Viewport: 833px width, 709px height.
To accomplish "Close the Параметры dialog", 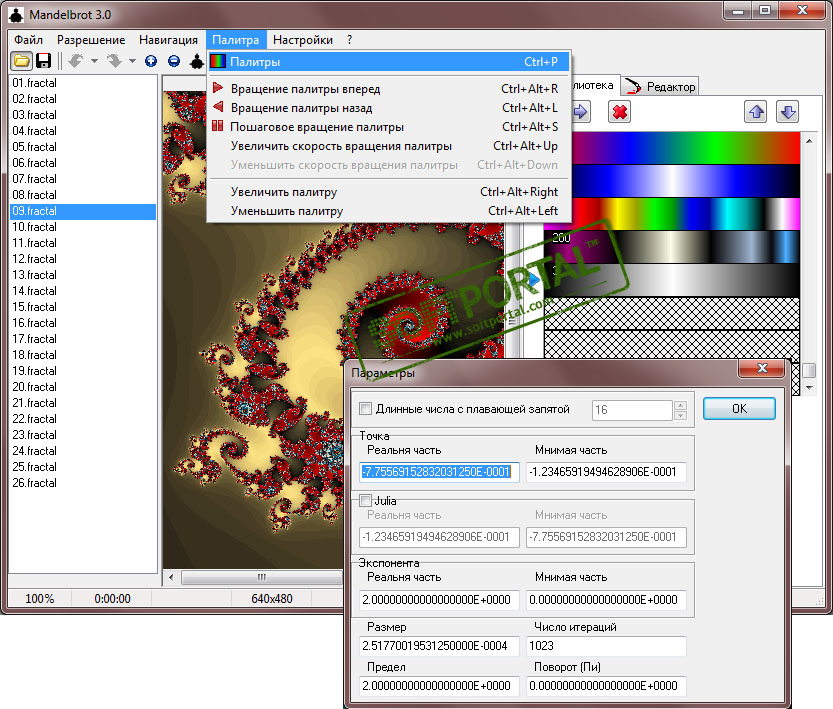I will pyautogui.click(x=762, y=368).
